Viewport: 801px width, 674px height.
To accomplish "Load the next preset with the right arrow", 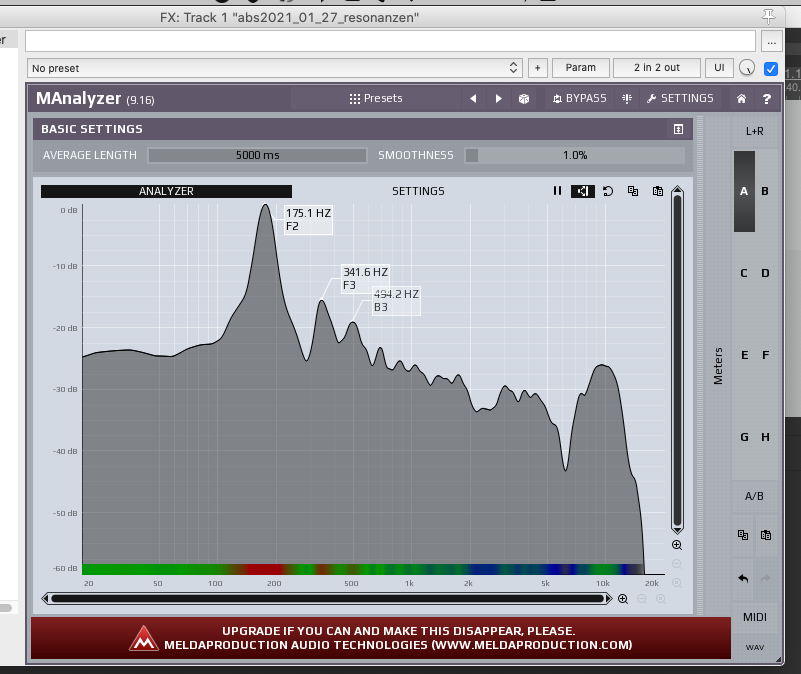I will coord(499,99).
